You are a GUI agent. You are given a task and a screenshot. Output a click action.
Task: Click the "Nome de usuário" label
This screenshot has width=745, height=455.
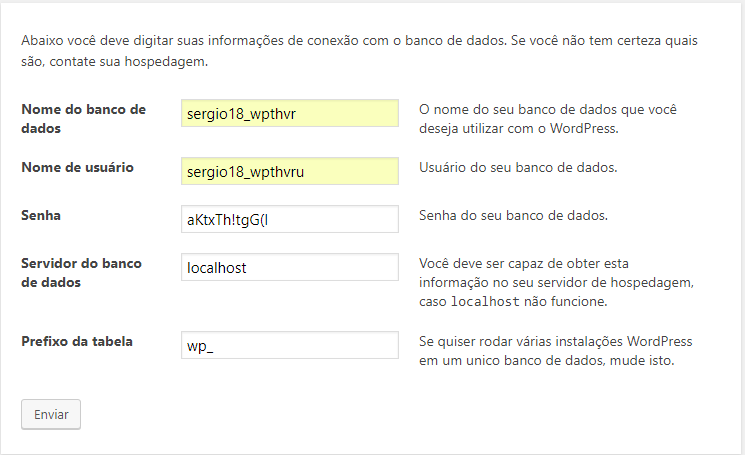(77, 167)
